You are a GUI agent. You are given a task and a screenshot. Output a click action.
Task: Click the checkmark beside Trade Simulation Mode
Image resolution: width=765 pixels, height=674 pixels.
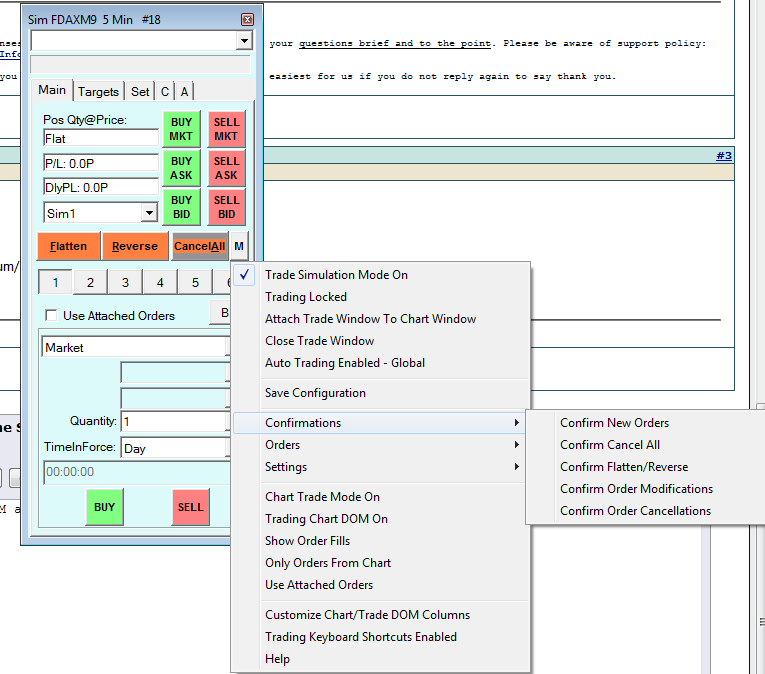coord(244,275)
